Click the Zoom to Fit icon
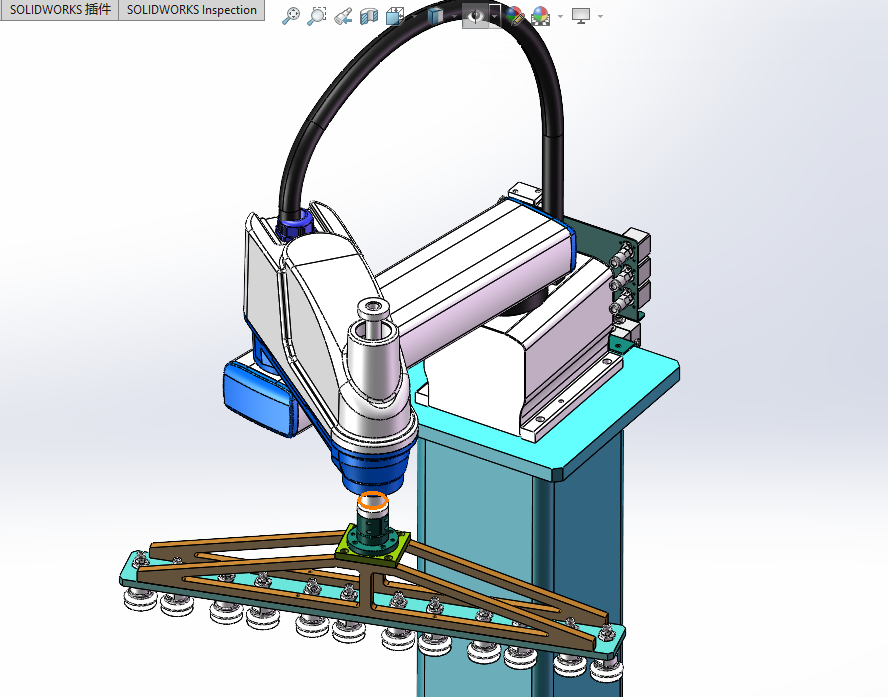The image size is (888, 697). pos(291,16)
